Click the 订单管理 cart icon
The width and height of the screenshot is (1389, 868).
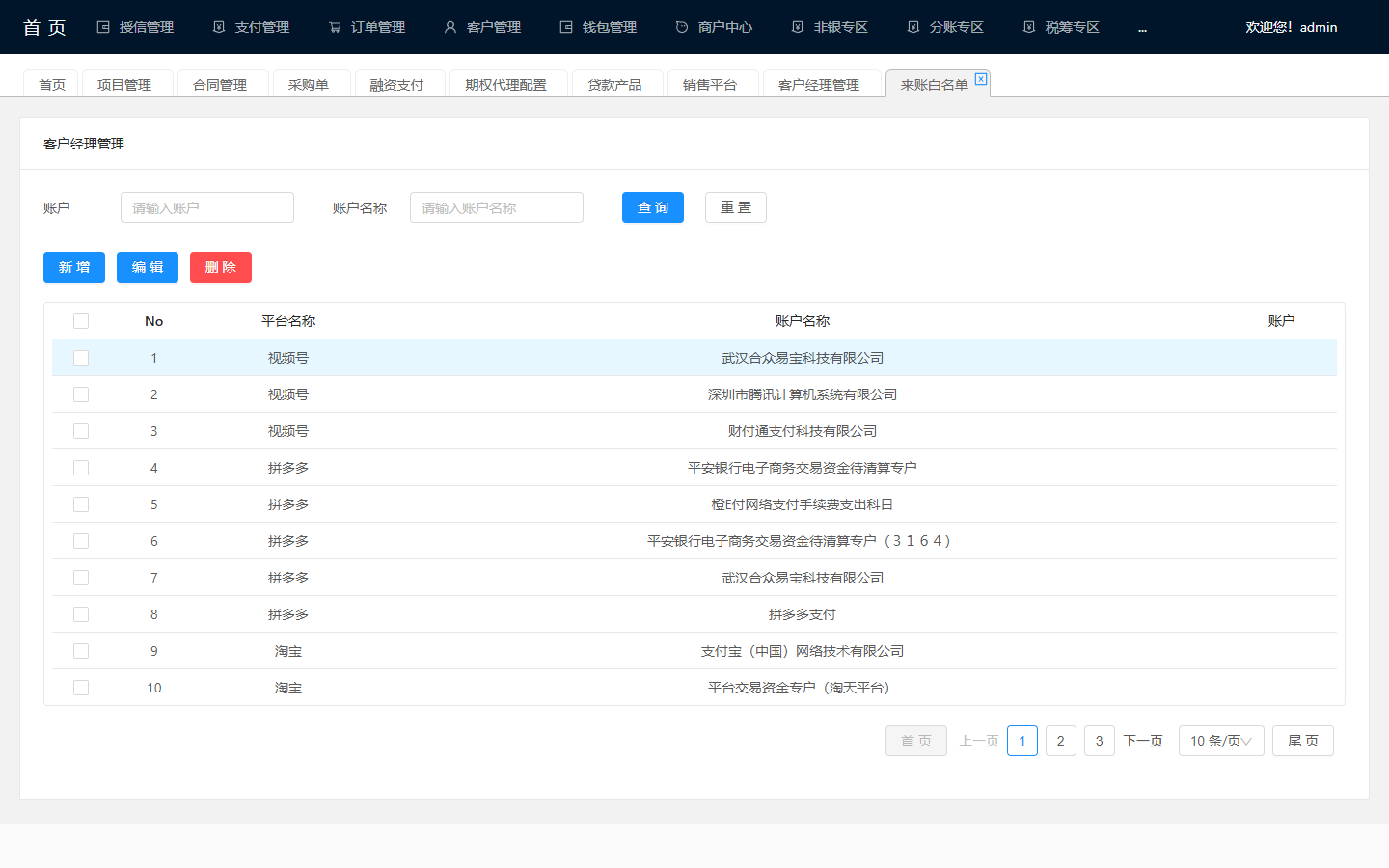coord(335,27)
